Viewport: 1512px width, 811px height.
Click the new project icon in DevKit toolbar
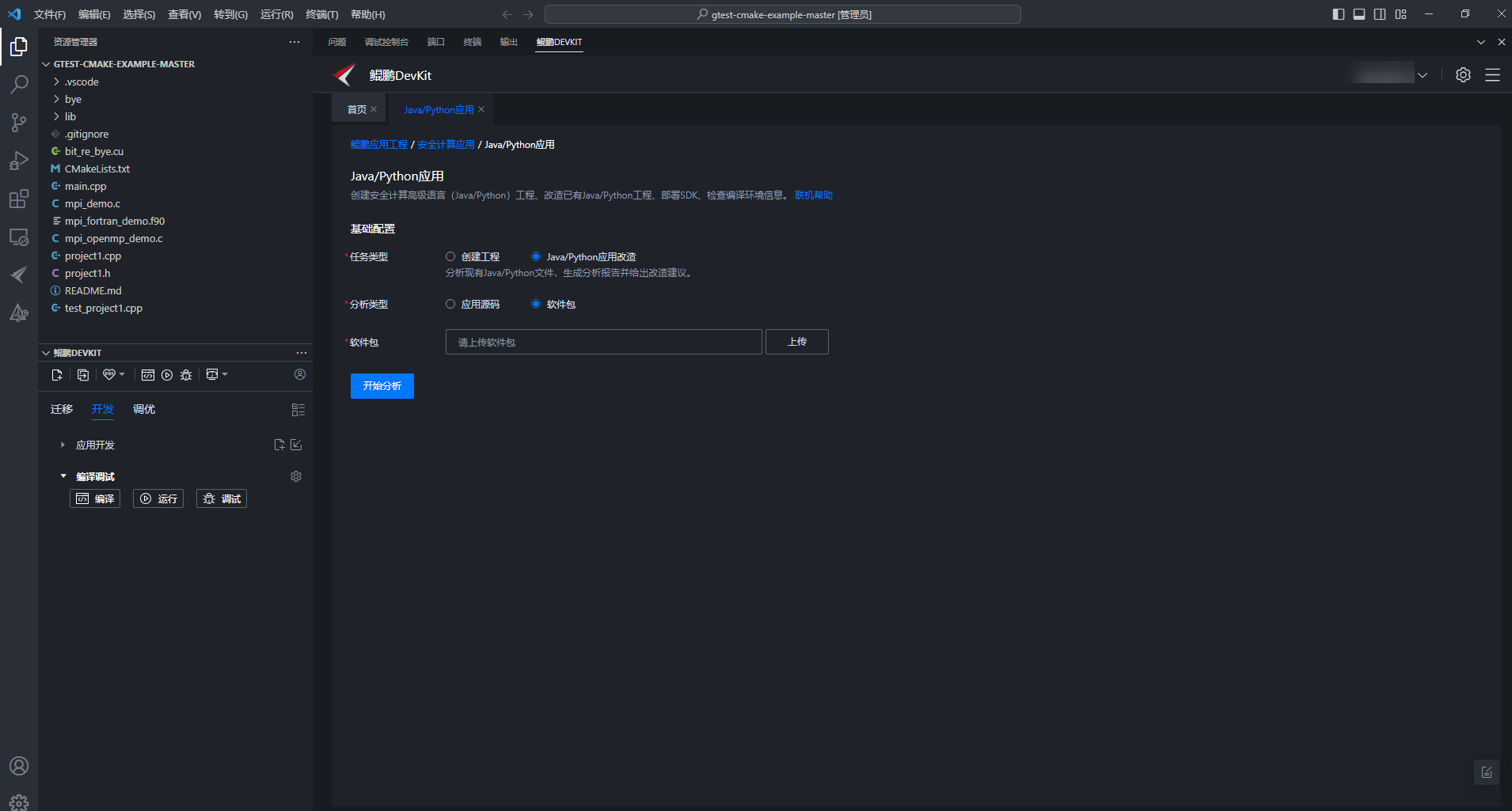pos(57,375)
